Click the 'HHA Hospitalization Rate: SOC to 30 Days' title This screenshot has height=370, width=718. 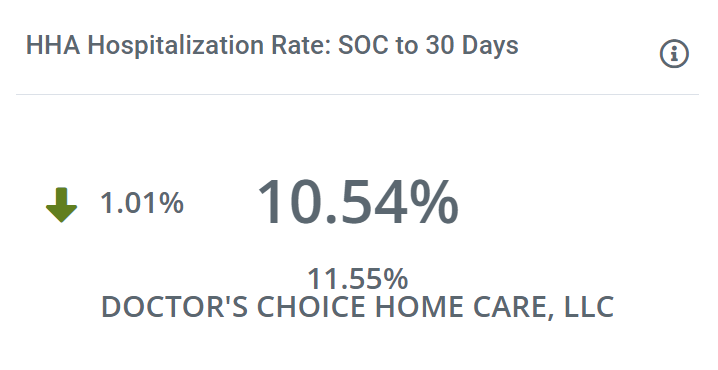tap(272, 46)
